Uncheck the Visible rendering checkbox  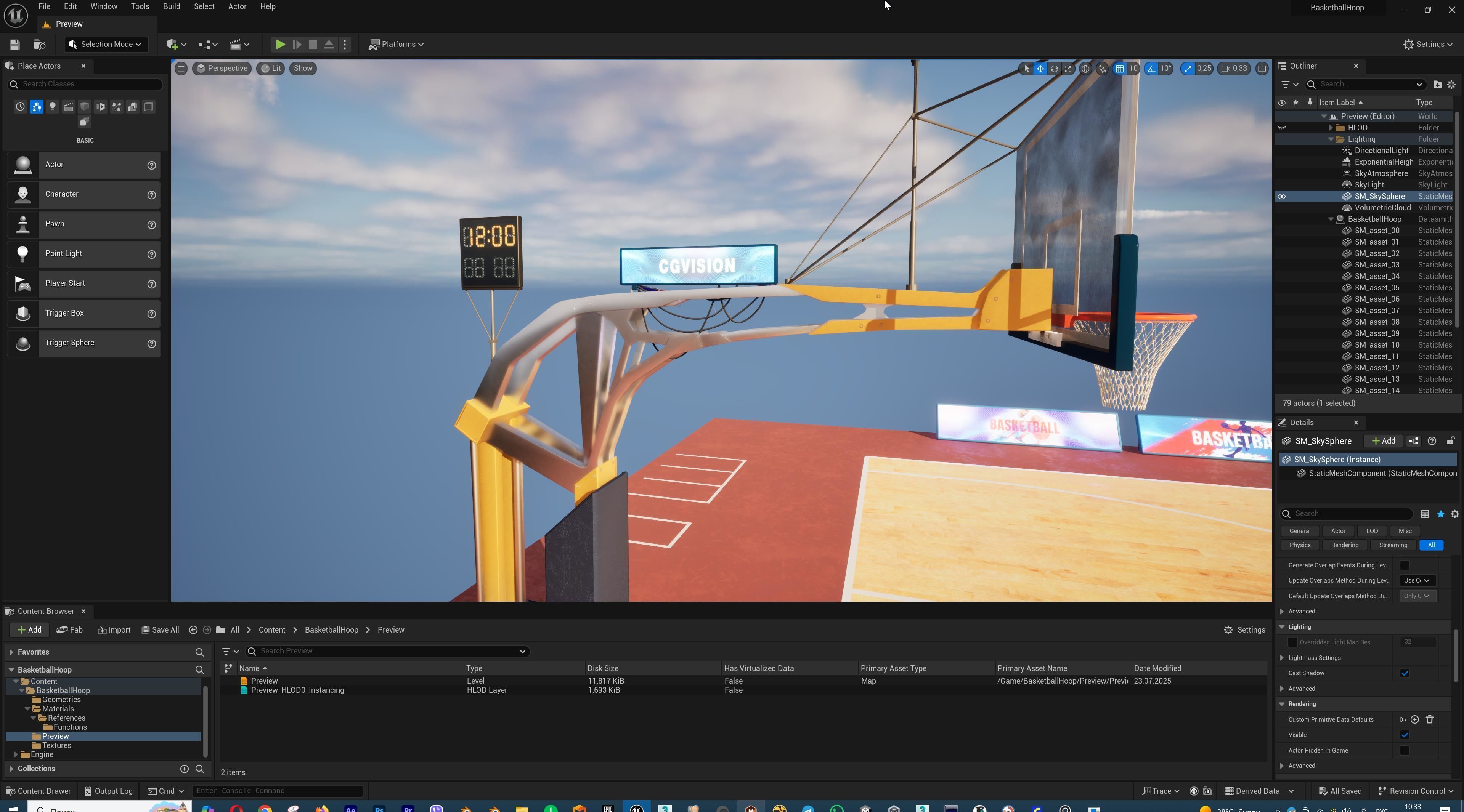(x=1404, y=735)
